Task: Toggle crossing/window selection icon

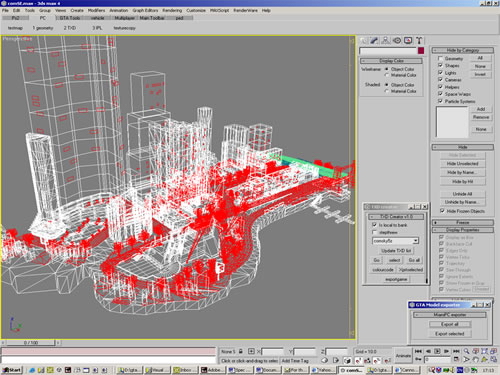Action: click(x=336, y=360)
